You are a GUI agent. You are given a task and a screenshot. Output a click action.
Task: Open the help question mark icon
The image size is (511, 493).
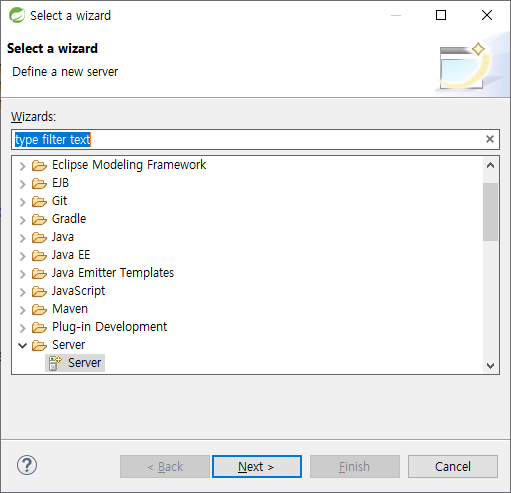click(27, 465)
